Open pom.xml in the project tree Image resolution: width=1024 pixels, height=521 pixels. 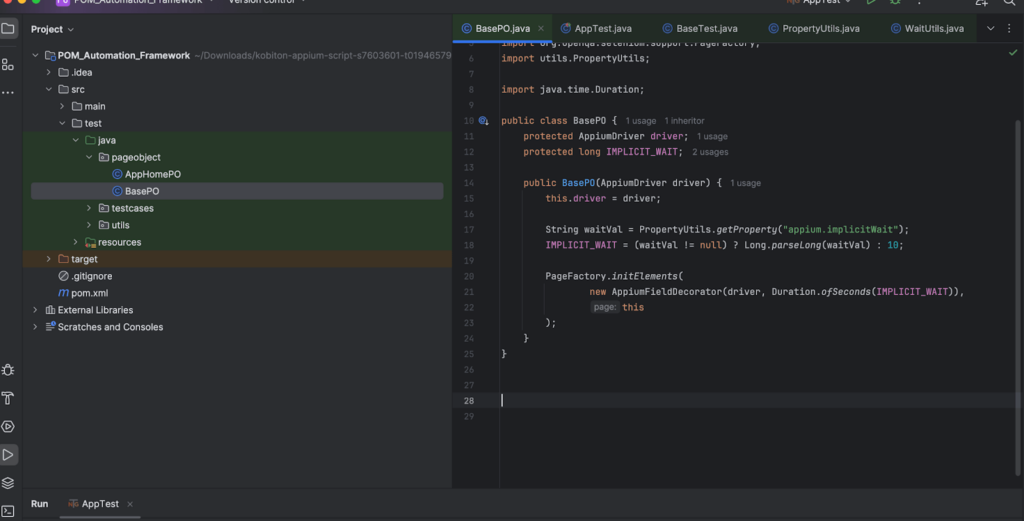89,293
